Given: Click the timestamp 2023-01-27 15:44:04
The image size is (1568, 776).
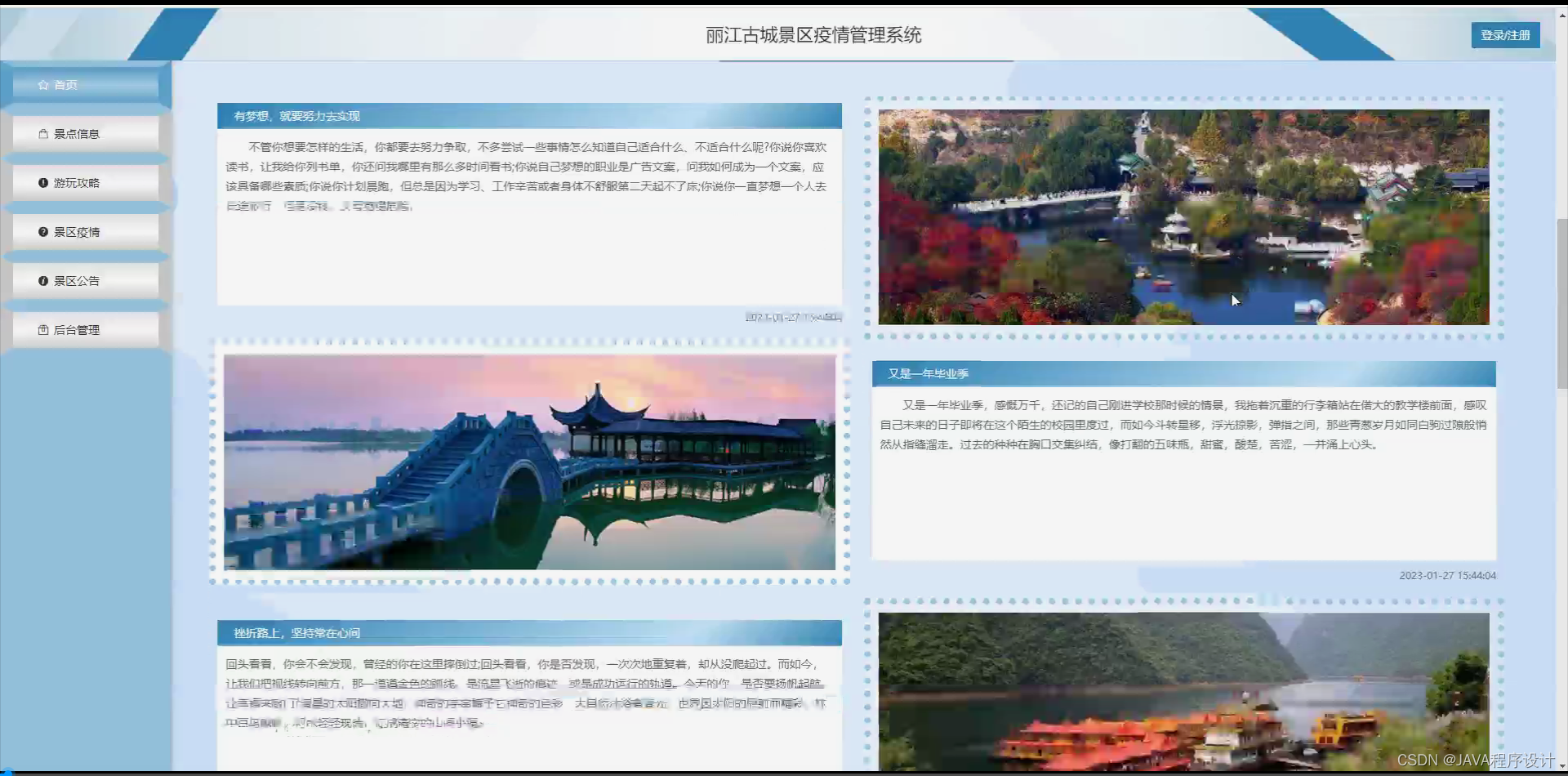Looking at the screenshot, I should (1447, 576).
